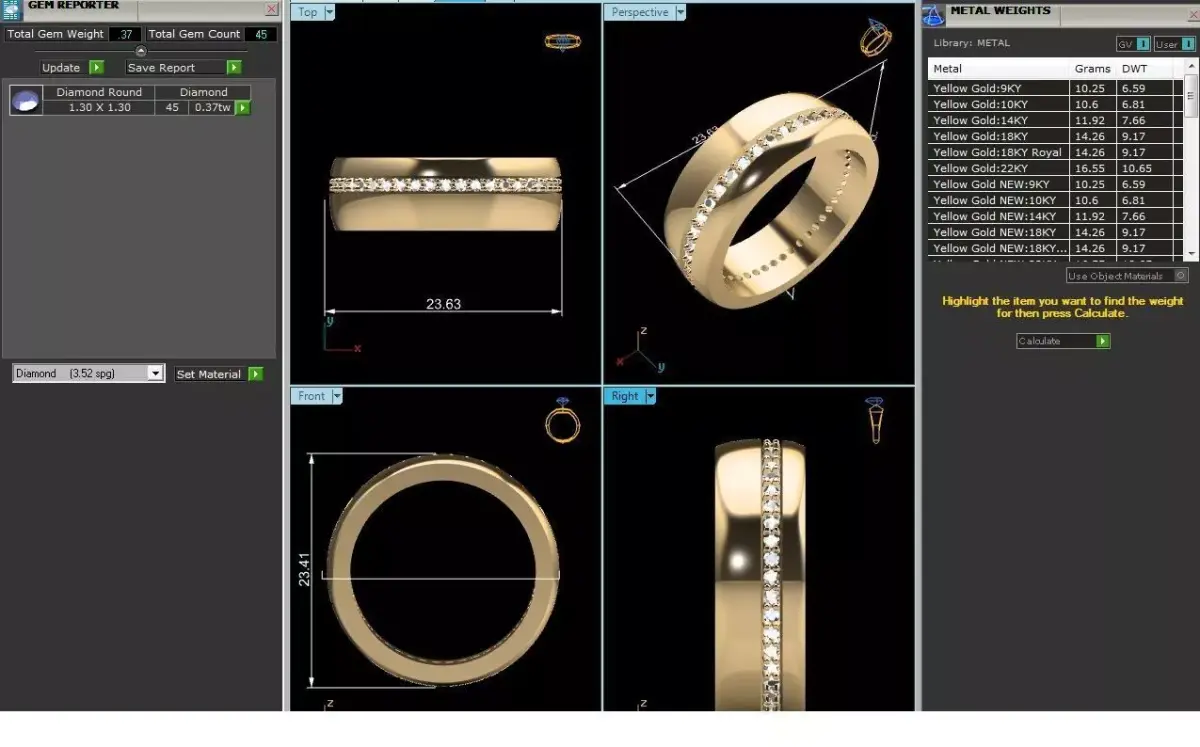The image size is (1200, 747).
Task: Click the ring orientation icon in Top viewport
Action: pyautogui.click(x=562, y=42)
